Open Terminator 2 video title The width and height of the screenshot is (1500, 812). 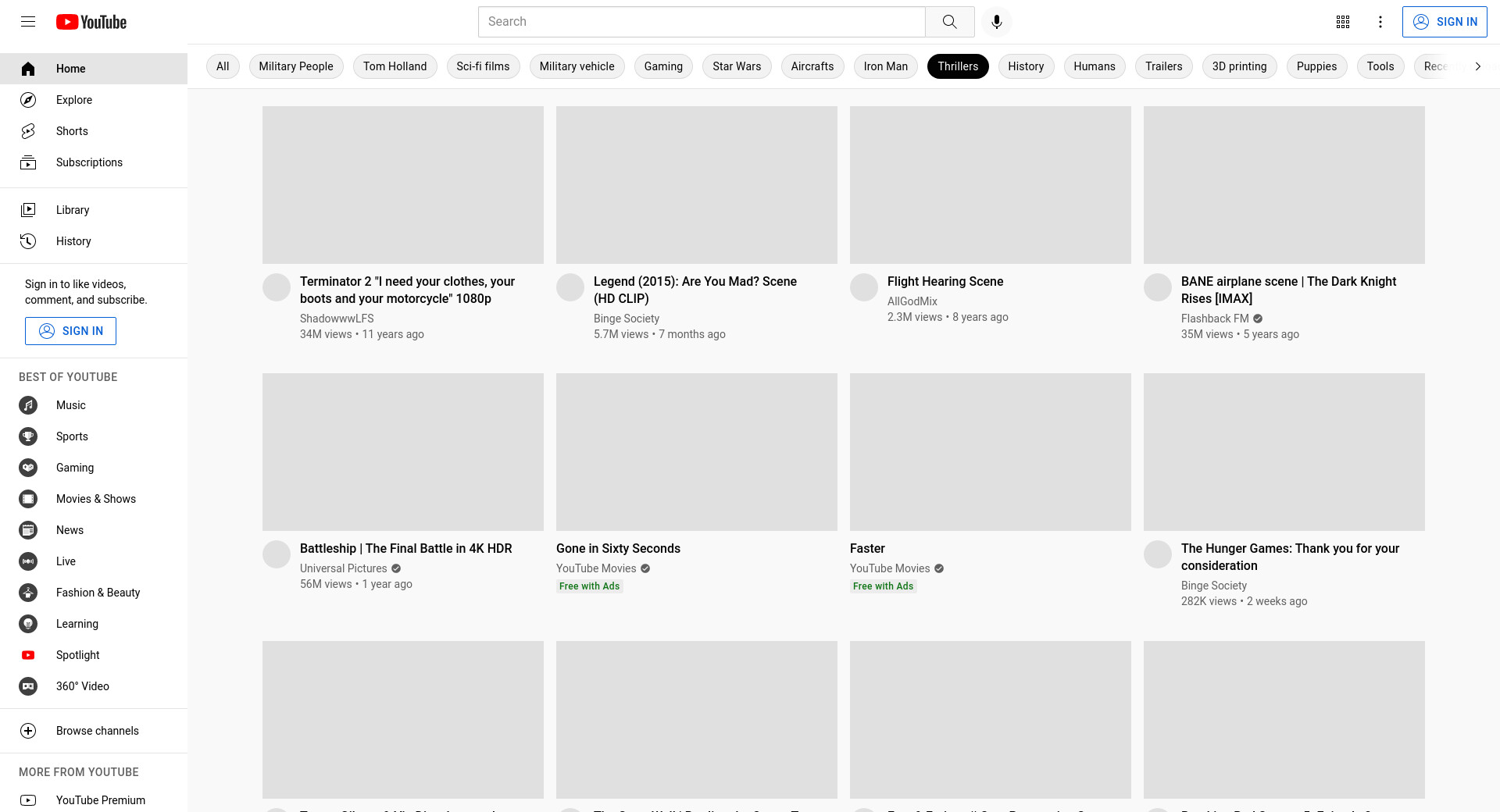(407, 290)
